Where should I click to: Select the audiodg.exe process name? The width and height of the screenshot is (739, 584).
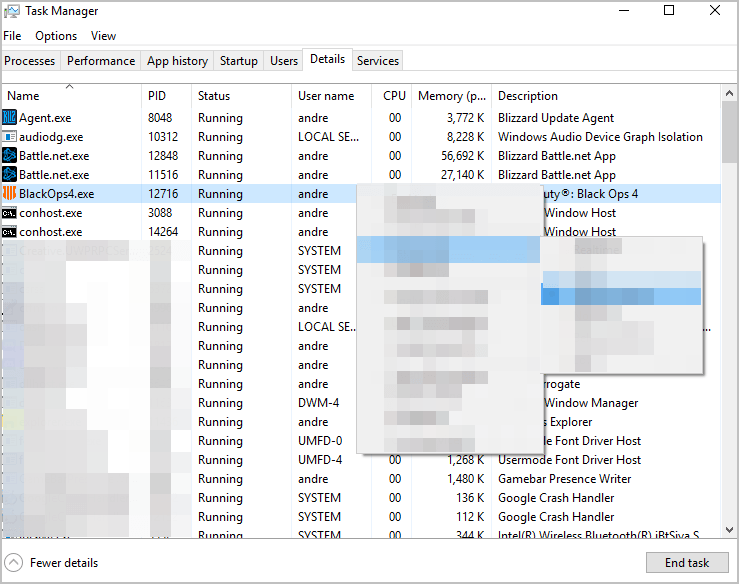[x=51, y=137]
